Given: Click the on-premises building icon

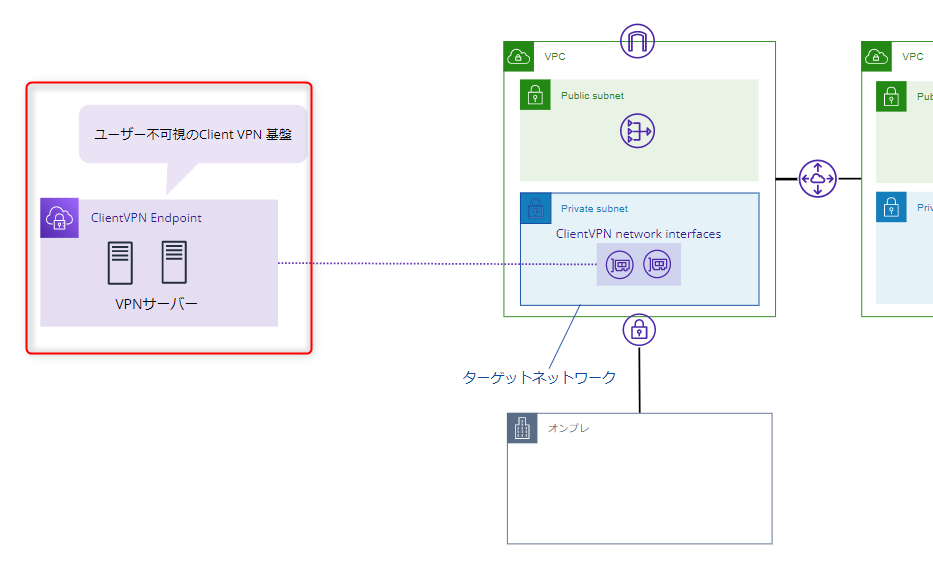Looking at the screenshot, I should tap(522, 428).
